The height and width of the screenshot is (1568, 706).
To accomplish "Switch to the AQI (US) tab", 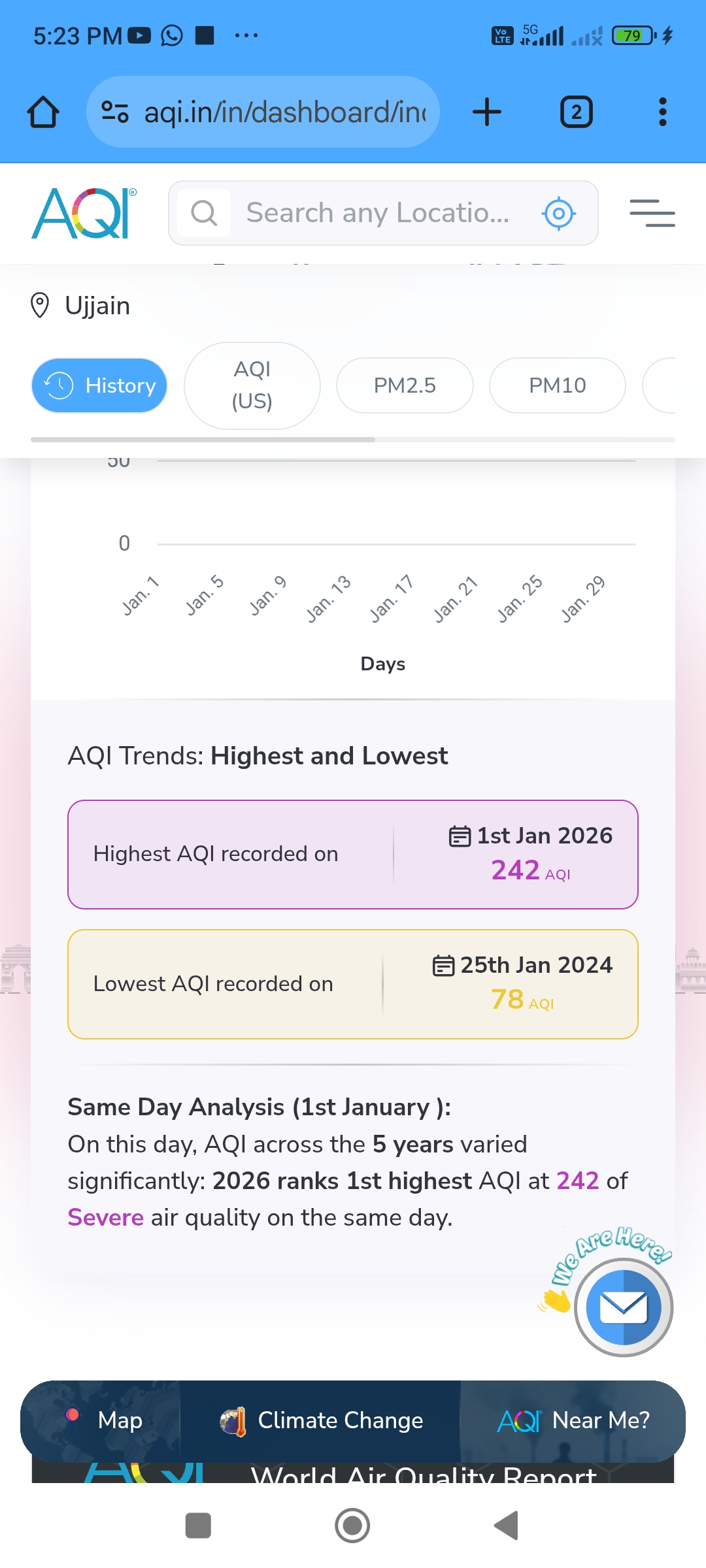I will click(252, 385).
